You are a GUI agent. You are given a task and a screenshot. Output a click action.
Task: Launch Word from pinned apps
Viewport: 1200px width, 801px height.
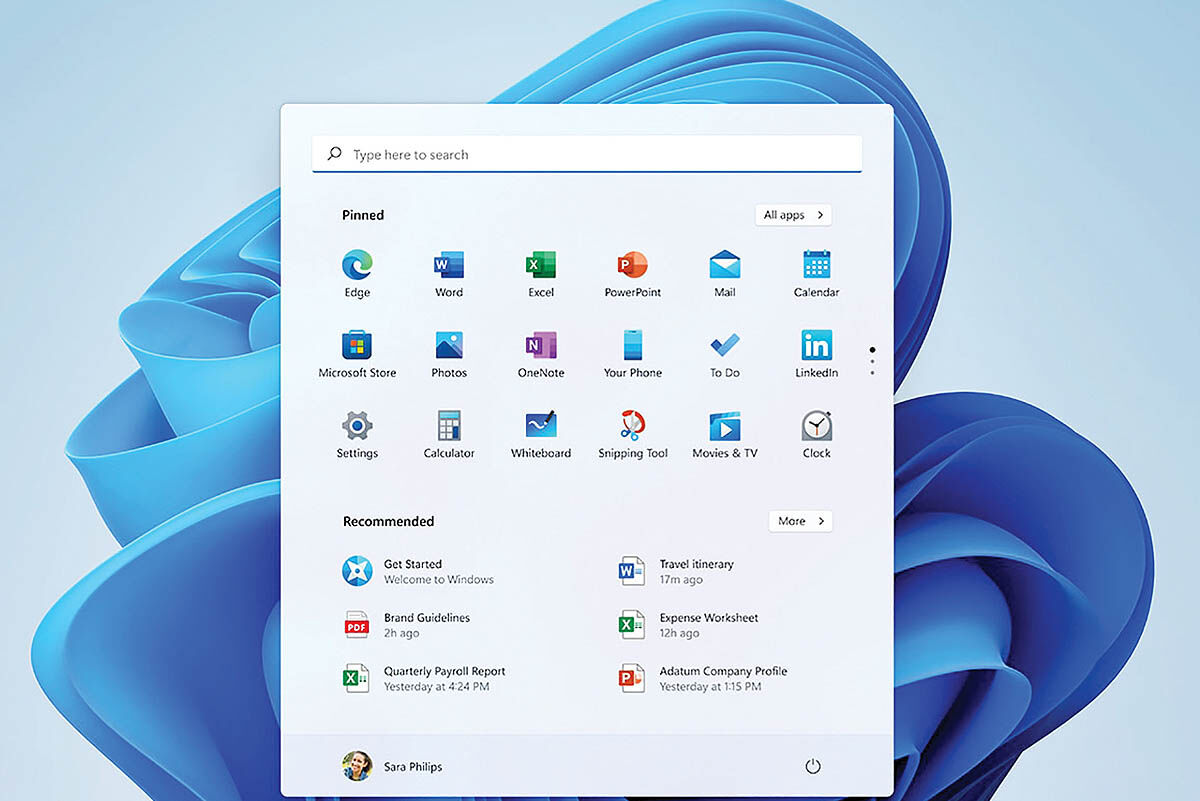coord(449,273)
